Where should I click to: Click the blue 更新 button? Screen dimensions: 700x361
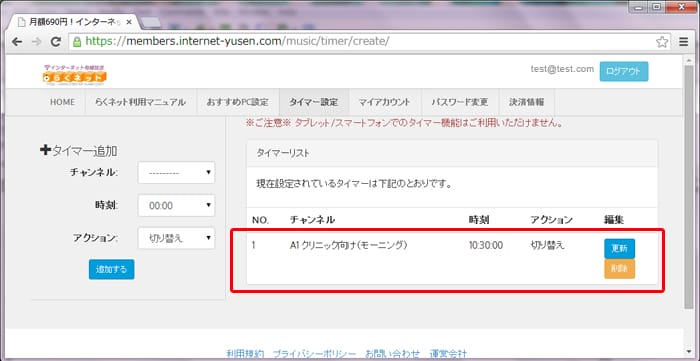[619, 249]
